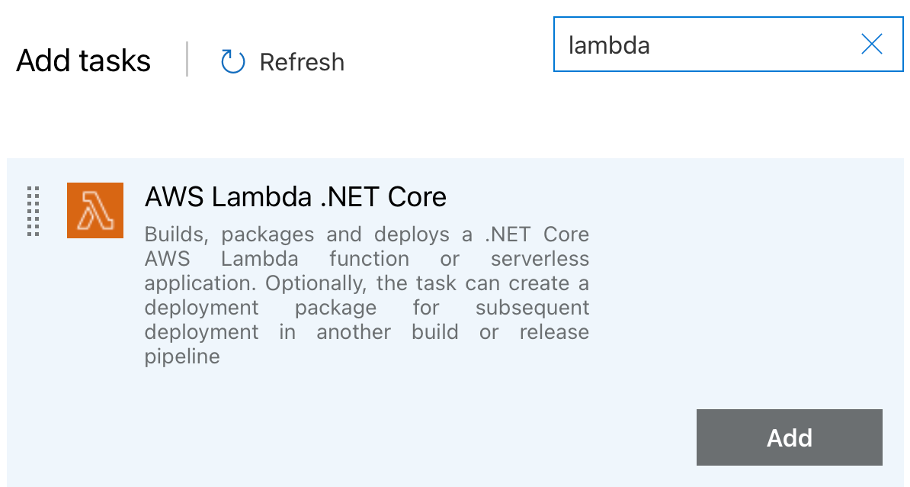Screen dimensions: 910x487
Task: Click the Add tasks heading
Action: click(84, 60)
